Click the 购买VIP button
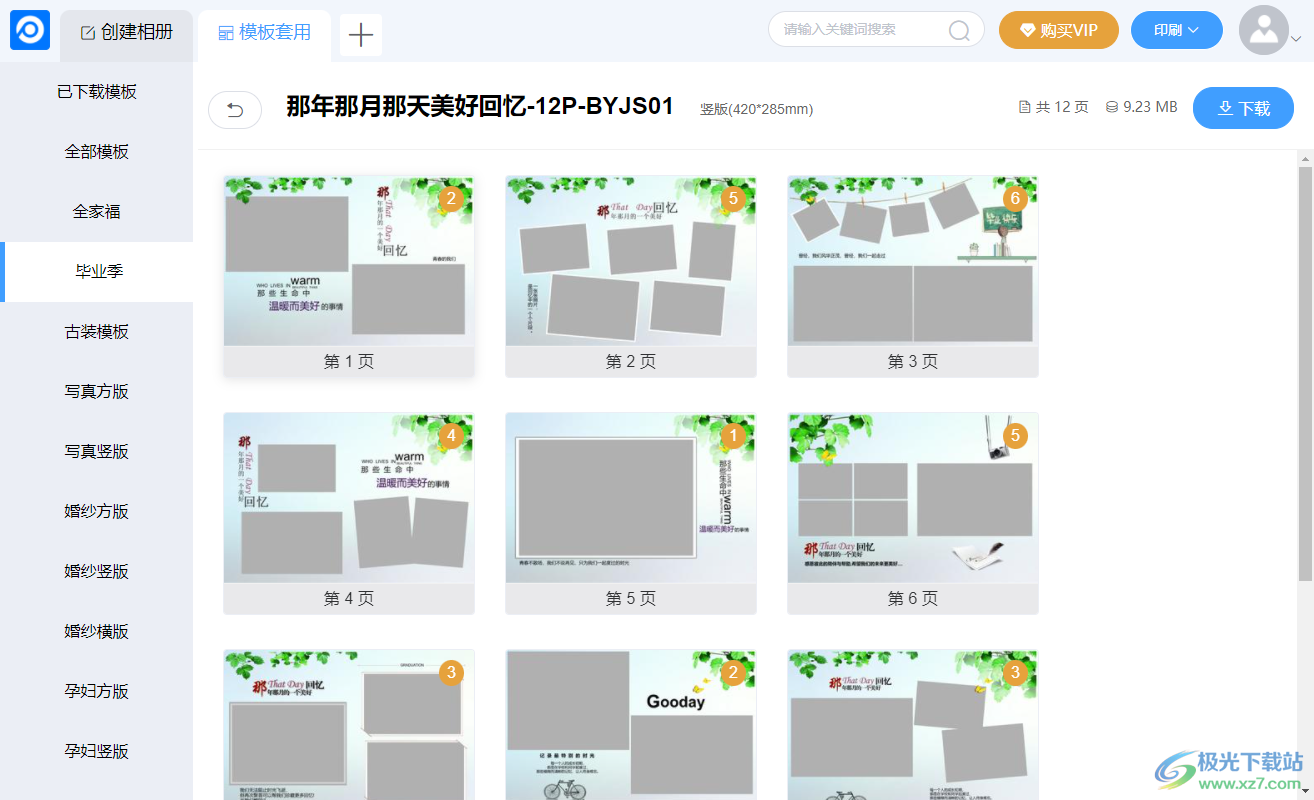Viewport: 1314px width, 800px height. [x=1059, y=30]
